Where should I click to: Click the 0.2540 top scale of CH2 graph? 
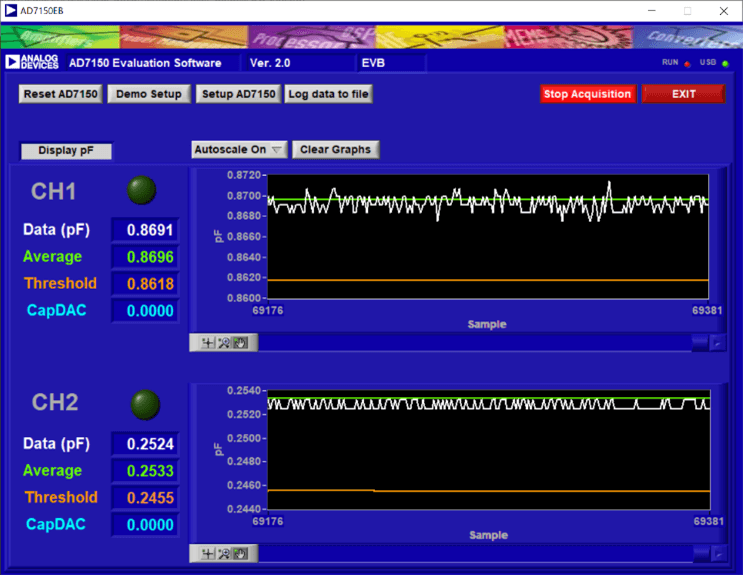[244, 391]
